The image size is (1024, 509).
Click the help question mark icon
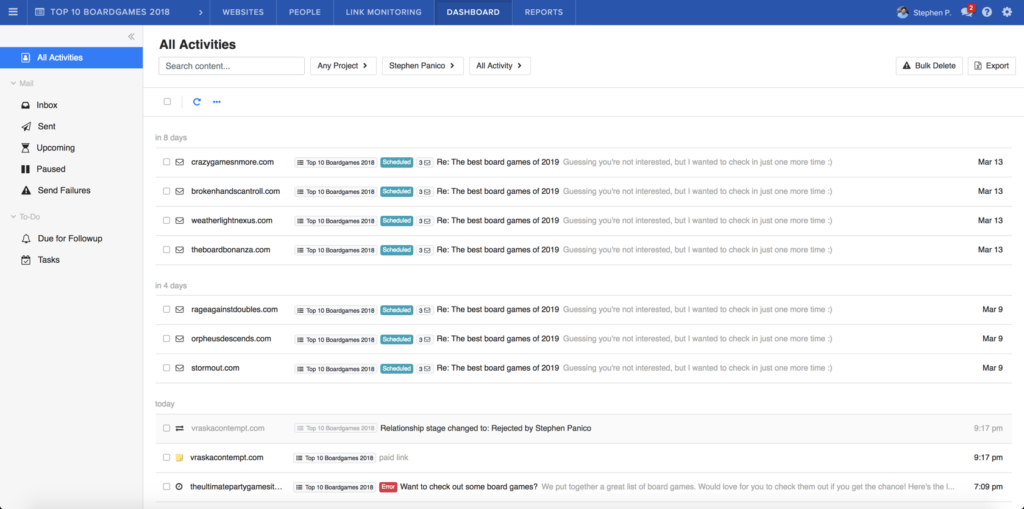(987, 12)
